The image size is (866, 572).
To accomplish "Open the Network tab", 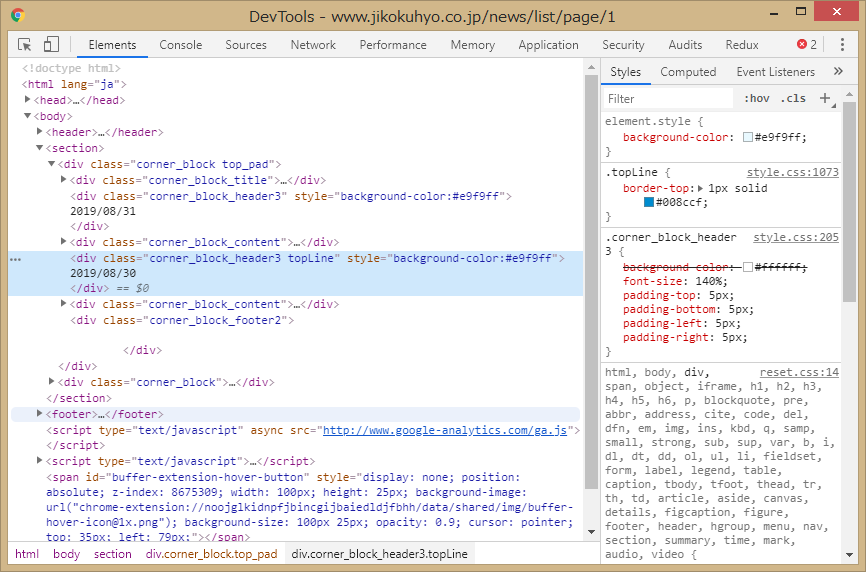I will point(313,45).
